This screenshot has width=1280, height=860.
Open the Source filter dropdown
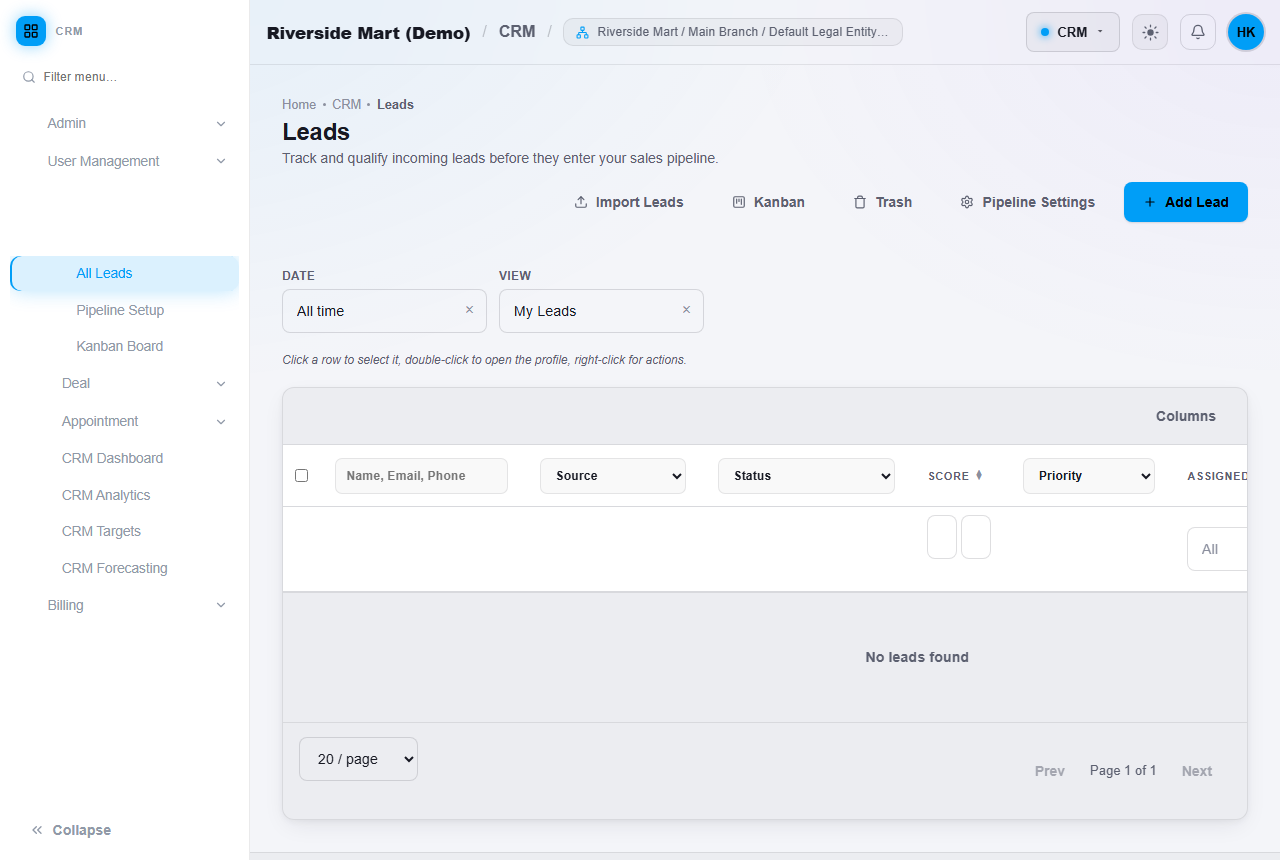(613, 476)
